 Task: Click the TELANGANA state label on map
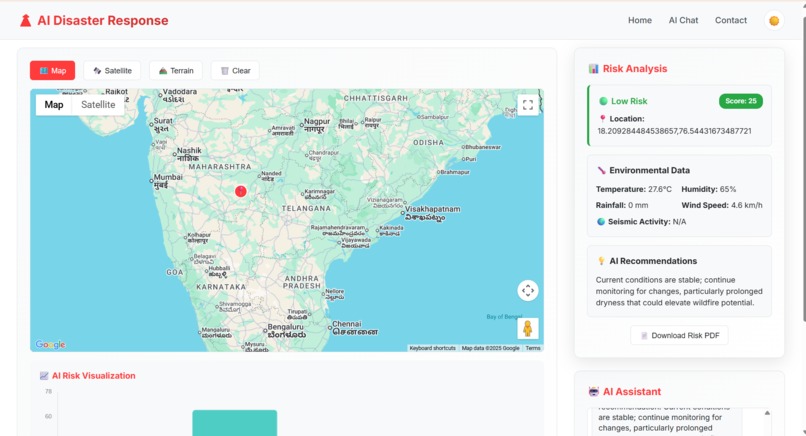pyautogui.click(x=306, y=208)
